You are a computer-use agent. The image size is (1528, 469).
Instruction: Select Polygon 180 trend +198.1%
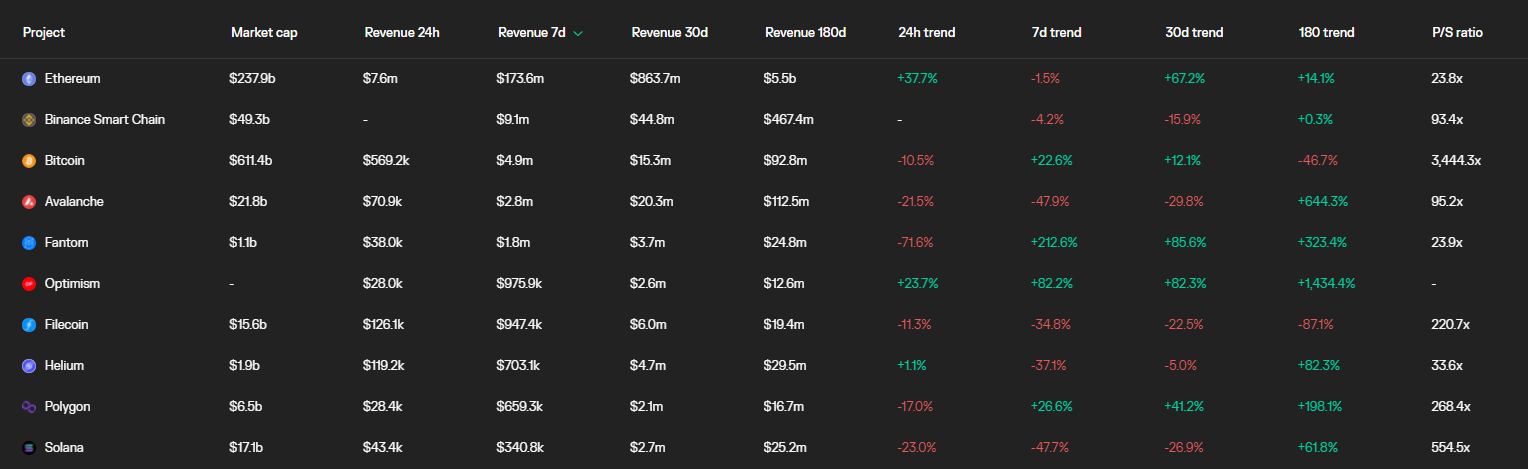pyautogui.click(x=1320, y=406)
